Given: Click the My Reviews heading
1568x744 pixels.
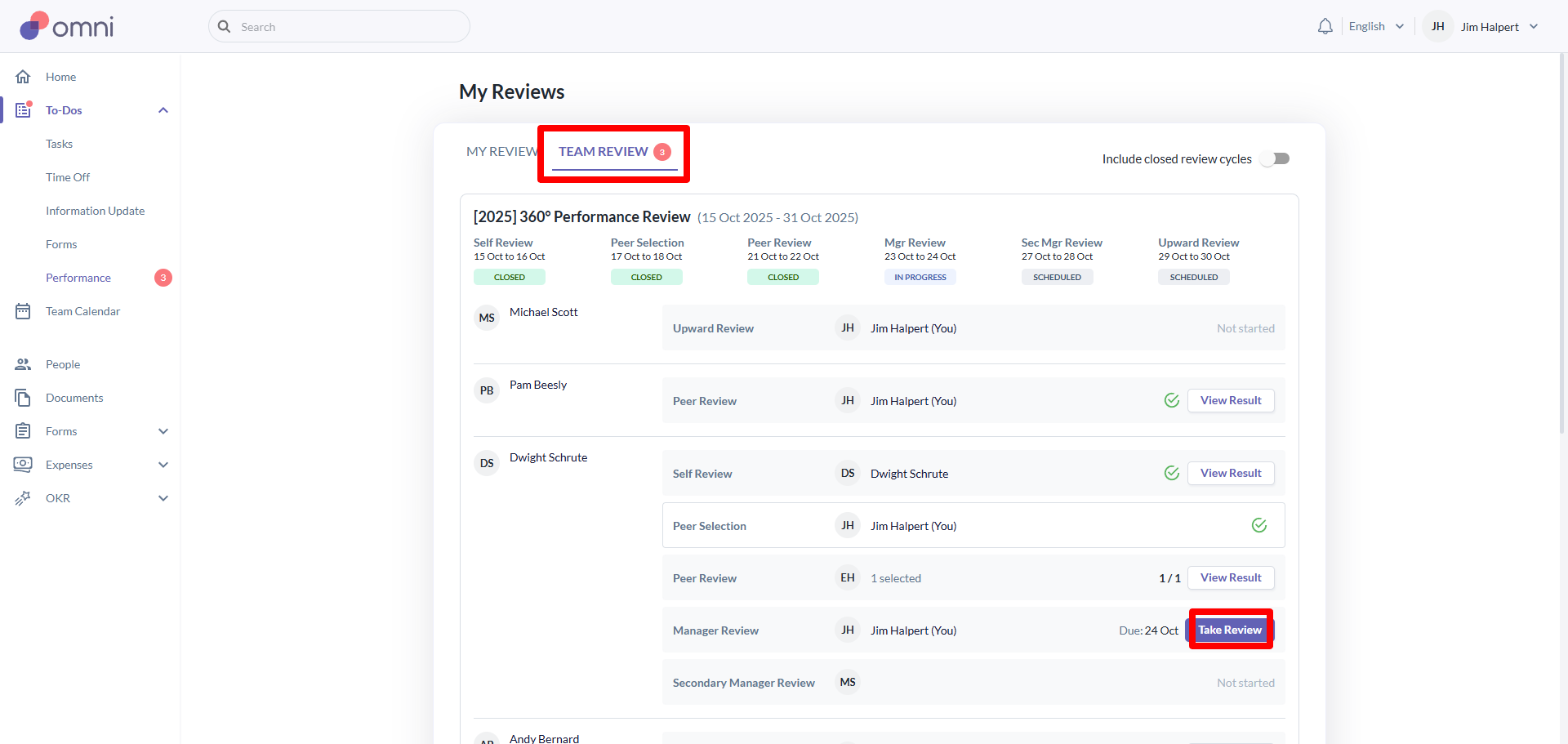Looking at the screenshot, I should (x=511, y=91).
